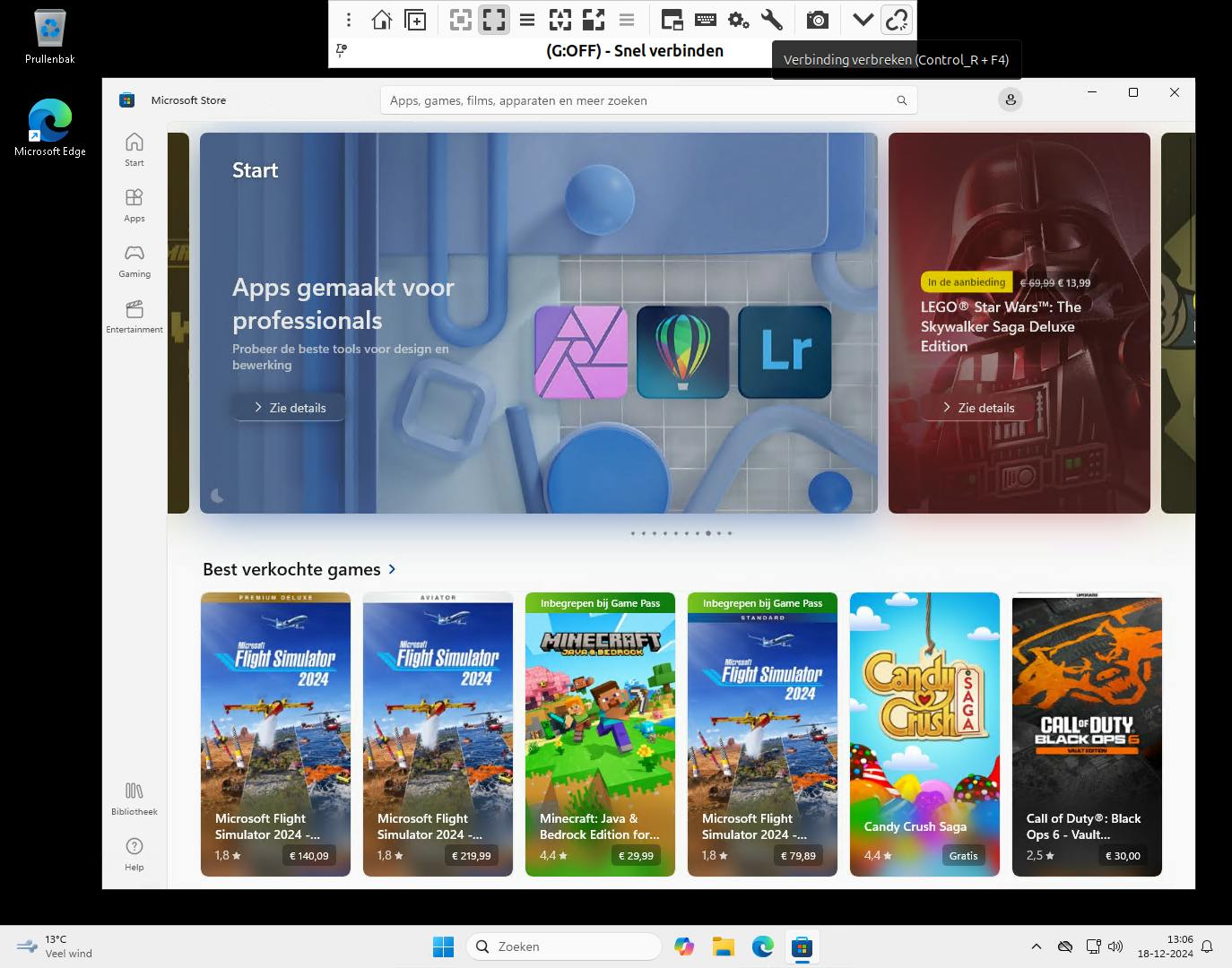Select Gaming in the Microsoft Store sidebar
The height and width of the screenshot is (968, 1232).
134,260
